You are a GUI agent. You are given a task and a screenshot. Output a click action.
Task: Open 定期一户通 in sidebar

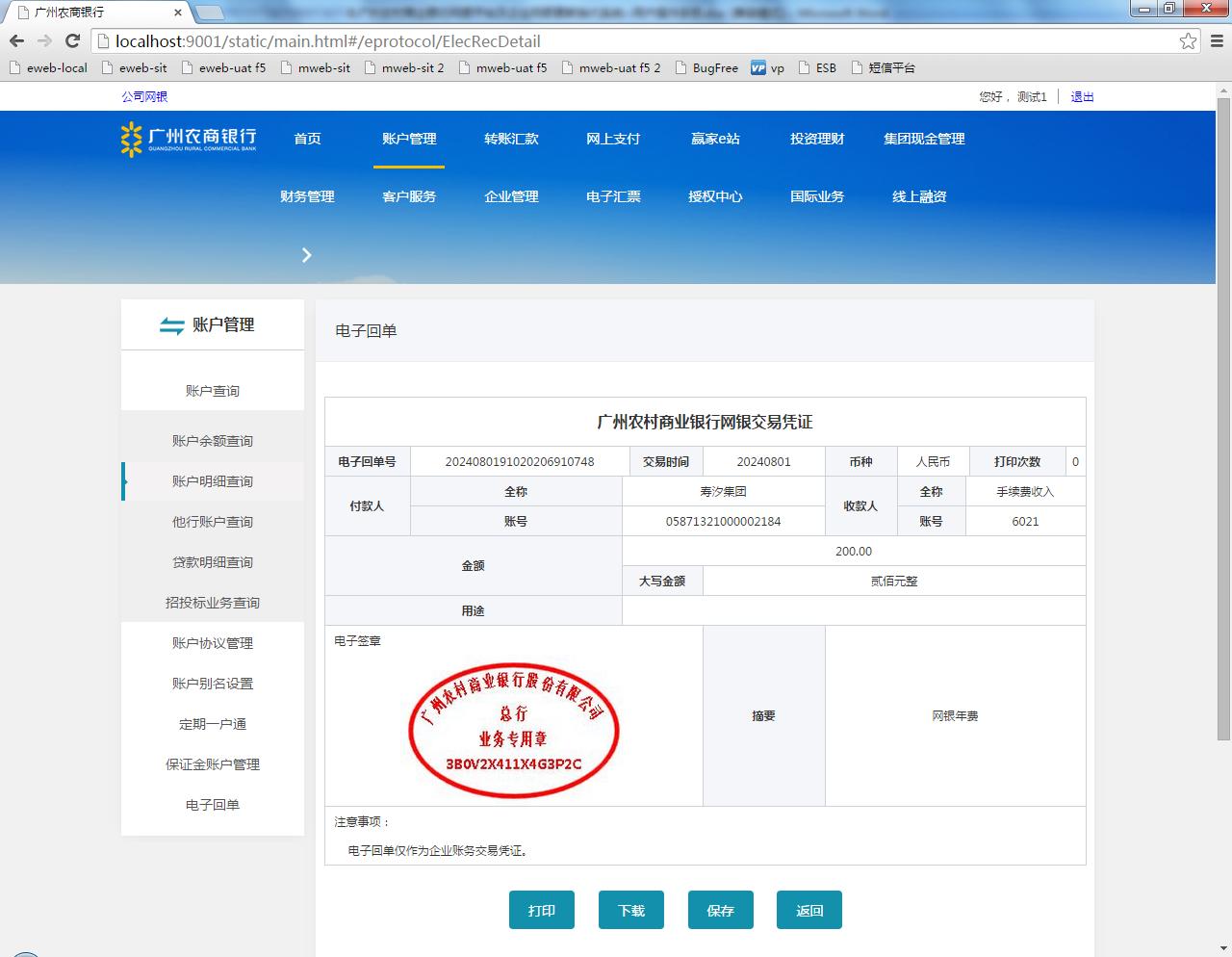(213, 724)
